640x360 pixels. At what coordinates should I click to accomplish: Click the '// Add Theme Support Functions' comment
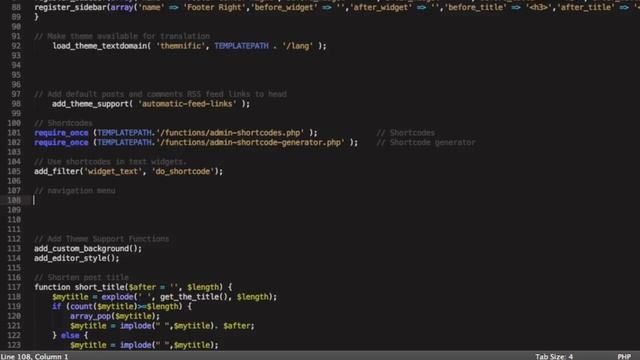(x=102, y=239)
